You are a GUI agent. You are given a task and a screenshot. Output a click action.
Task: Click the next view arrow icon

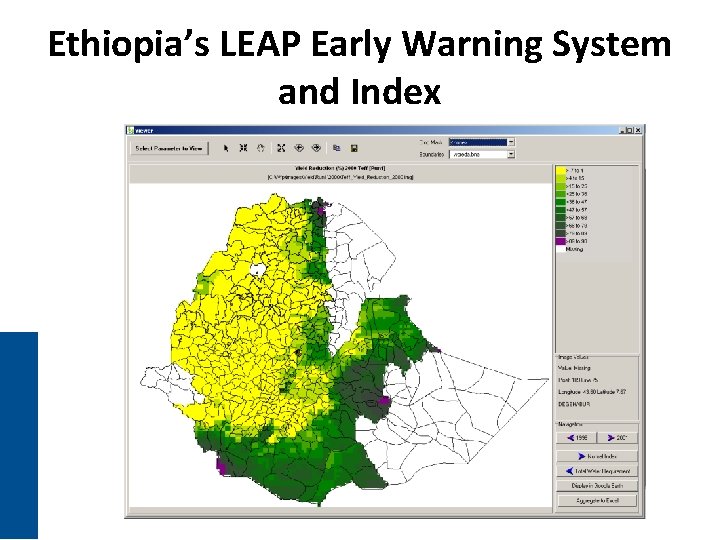(316, 148)
